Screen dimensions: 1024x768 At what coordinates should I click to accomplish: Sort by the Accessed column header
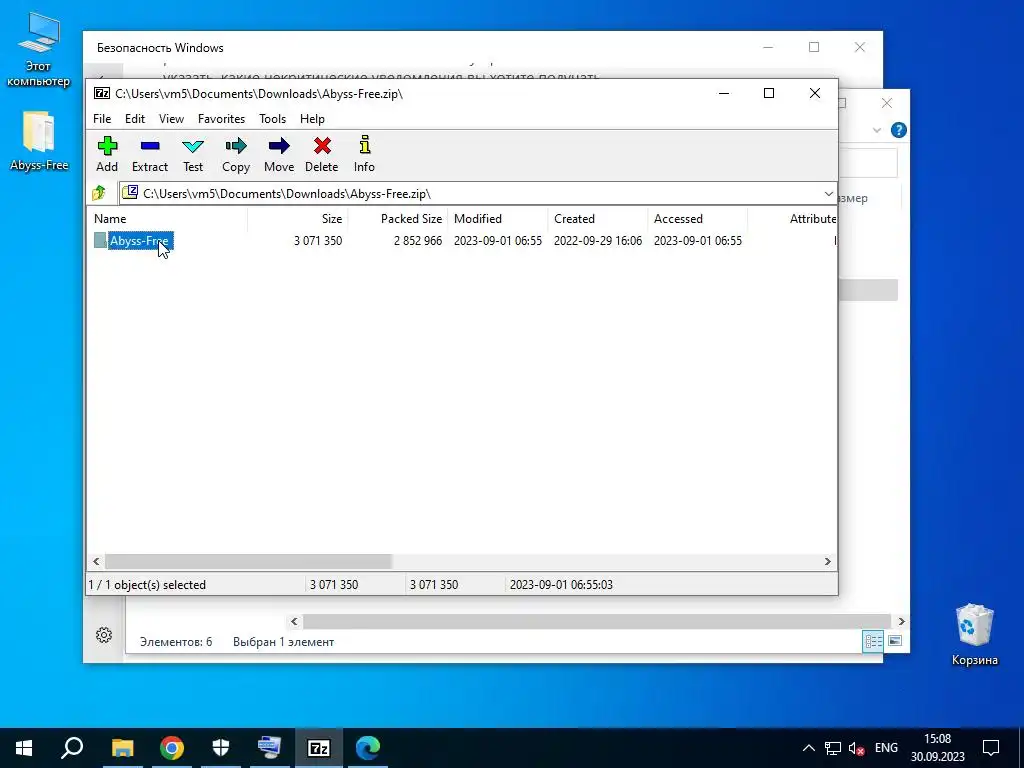coord(697,219)
